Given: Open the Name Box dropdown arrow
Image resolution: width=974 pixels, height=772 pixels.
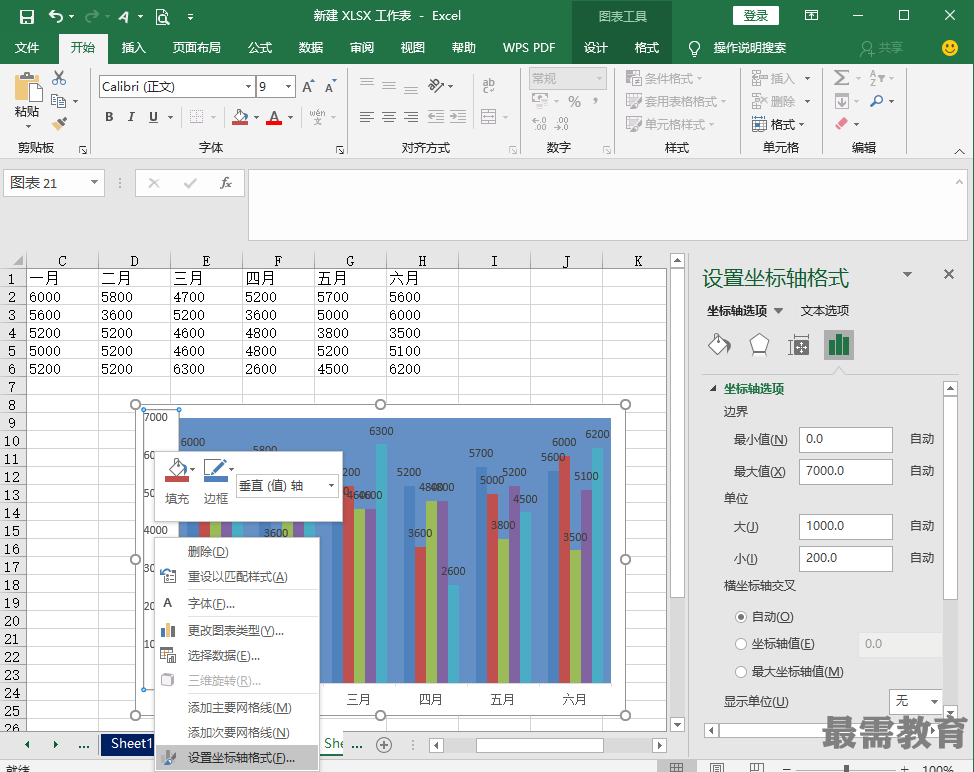Looking at the screenshot, I should tap(94, 182).
